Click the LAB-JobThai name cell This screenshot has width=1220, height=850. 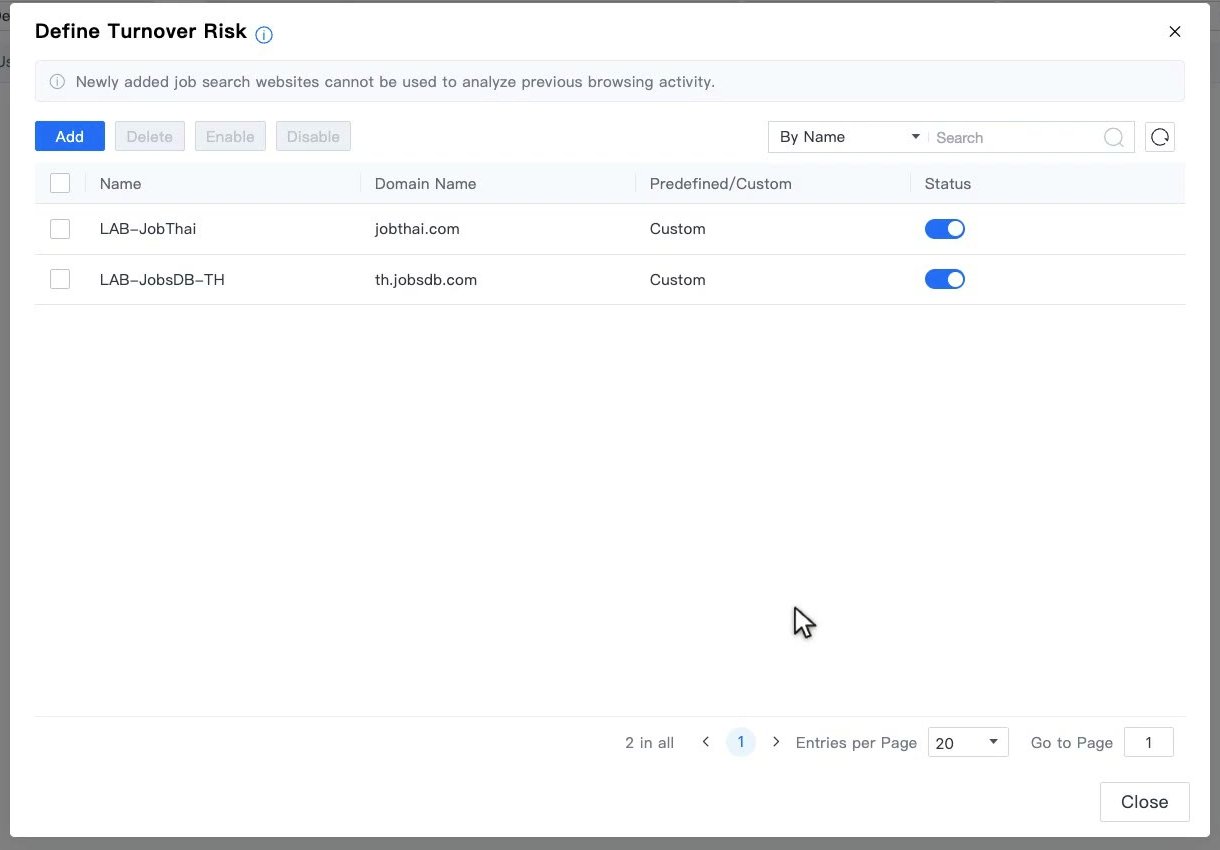(x=148, y=229)
